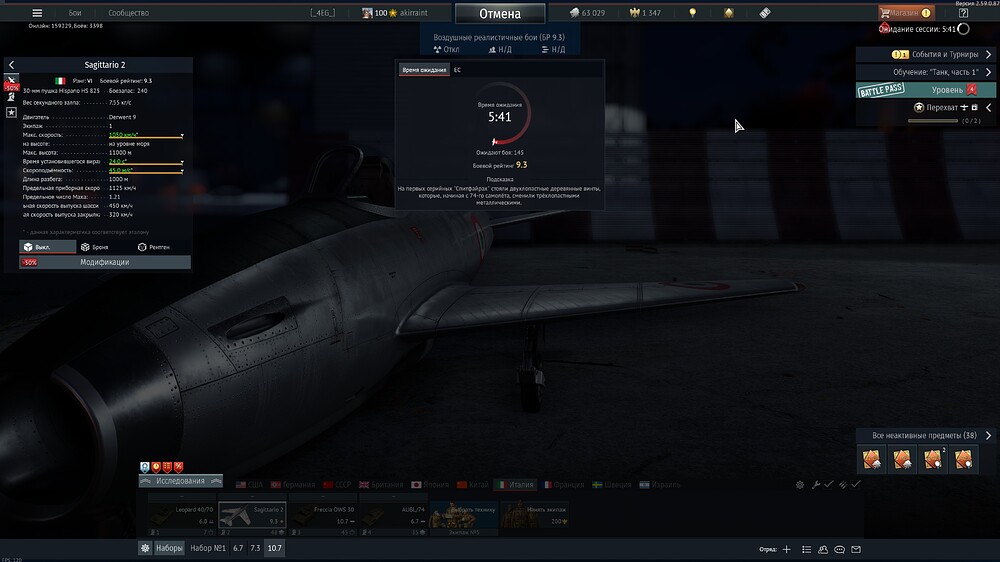Open Модификации button
Image resolution: width=1000 pixels, height=562 pixels.
coord(105,262)
